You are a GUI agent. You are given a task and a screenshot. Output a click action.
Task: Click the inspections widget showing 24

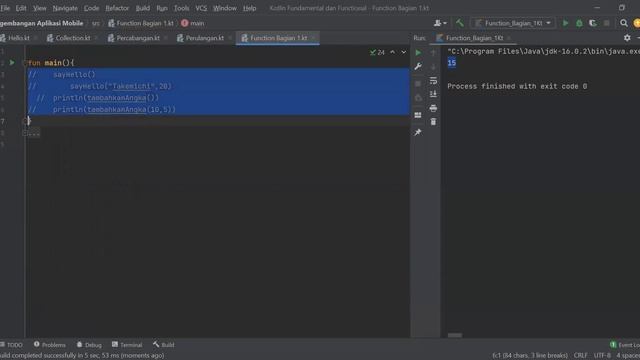377,52
